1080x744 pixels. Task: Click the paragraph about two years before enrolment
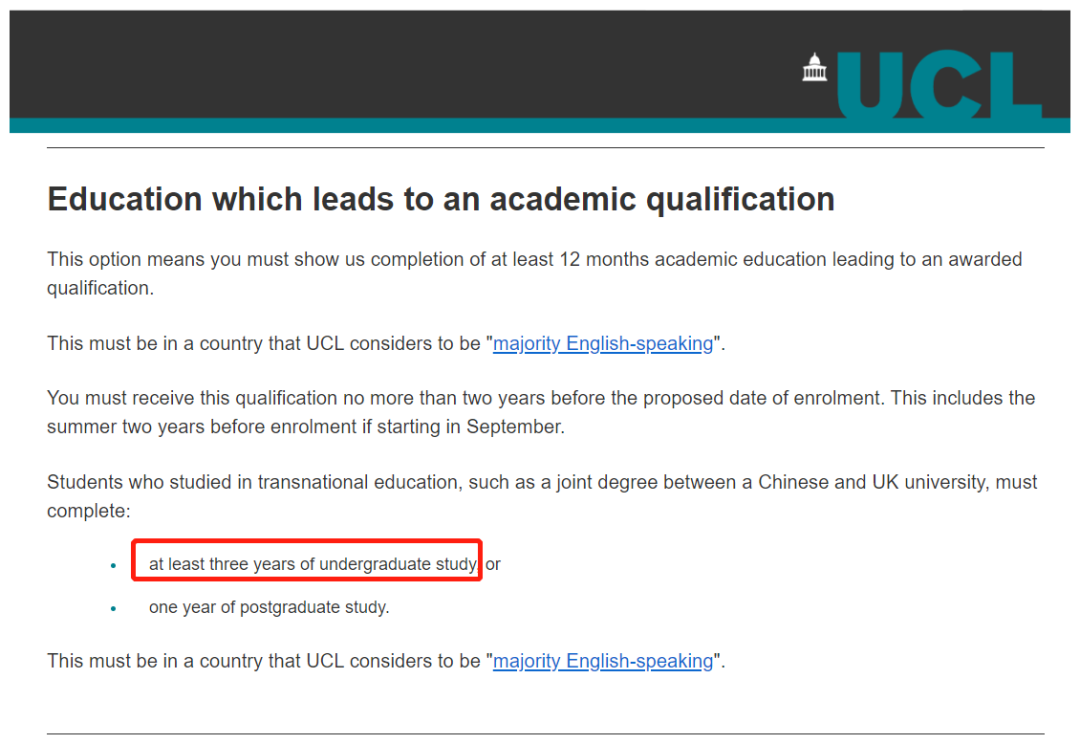(x=541, y=412)
